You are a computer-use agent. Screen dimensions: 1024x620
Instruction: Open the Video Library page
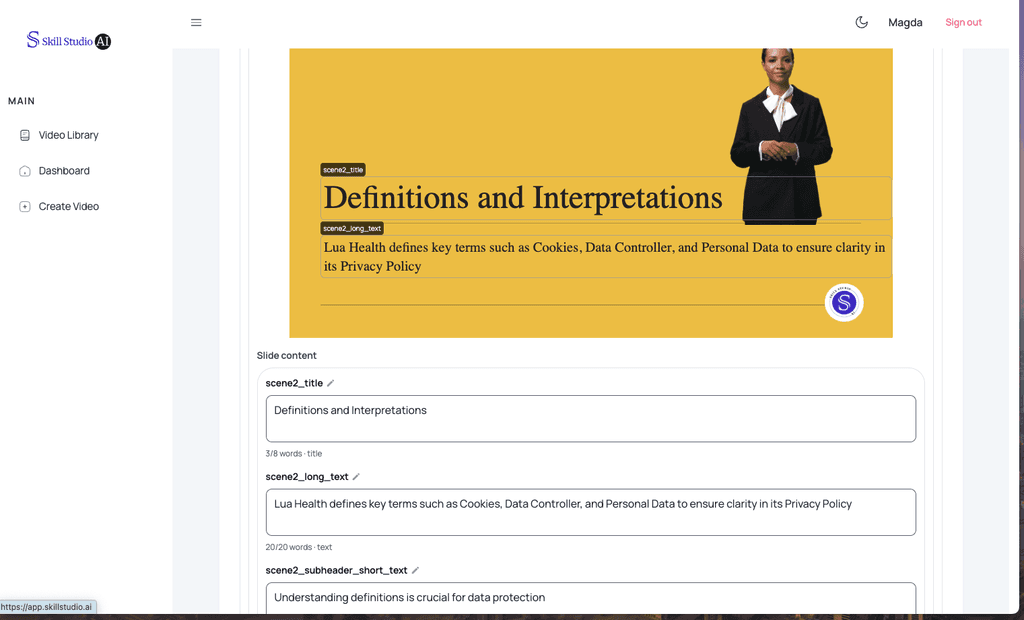(x=69, y=135)
